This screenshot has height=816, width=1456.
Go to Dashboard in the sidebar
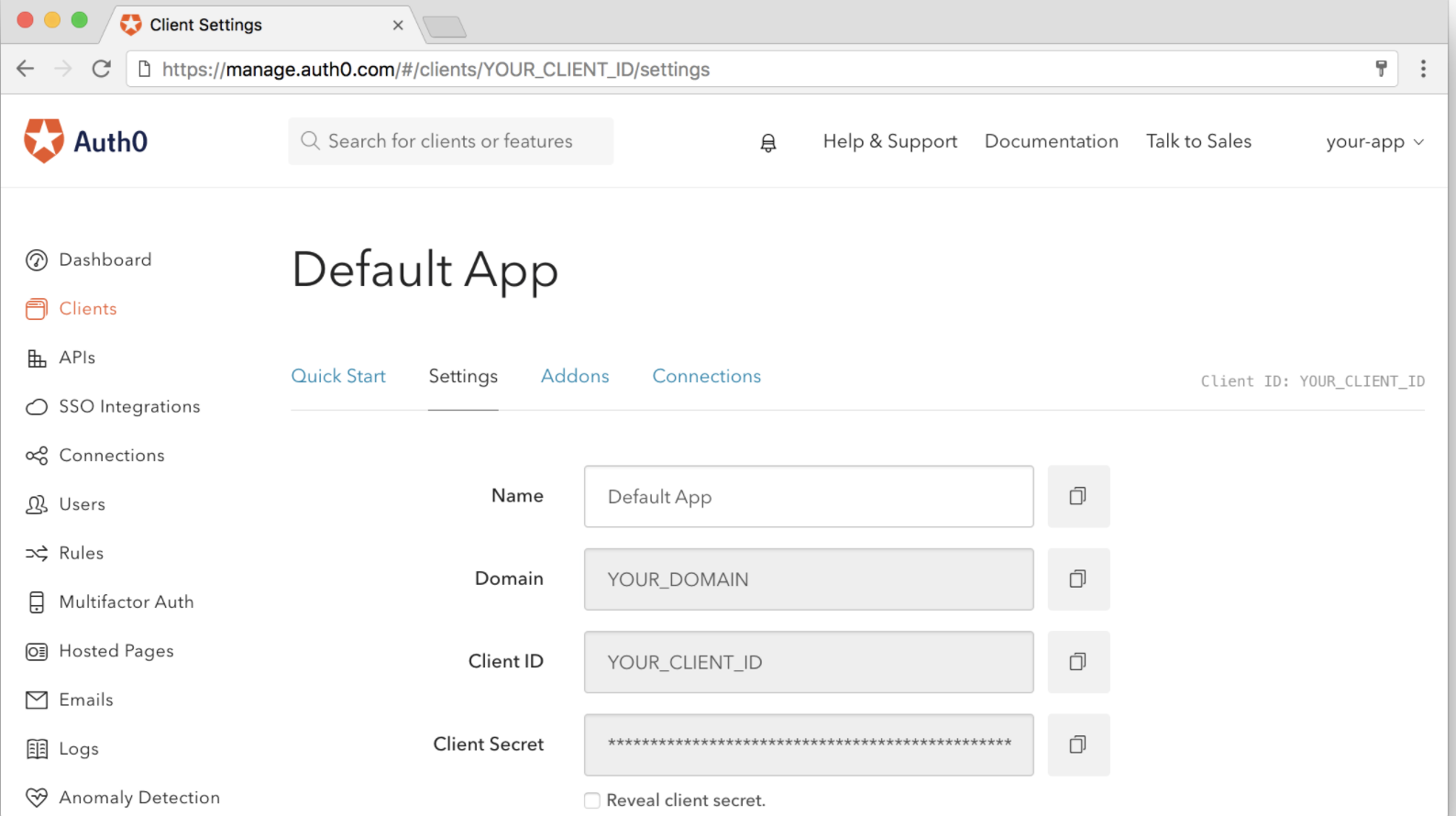click(105, 259)
